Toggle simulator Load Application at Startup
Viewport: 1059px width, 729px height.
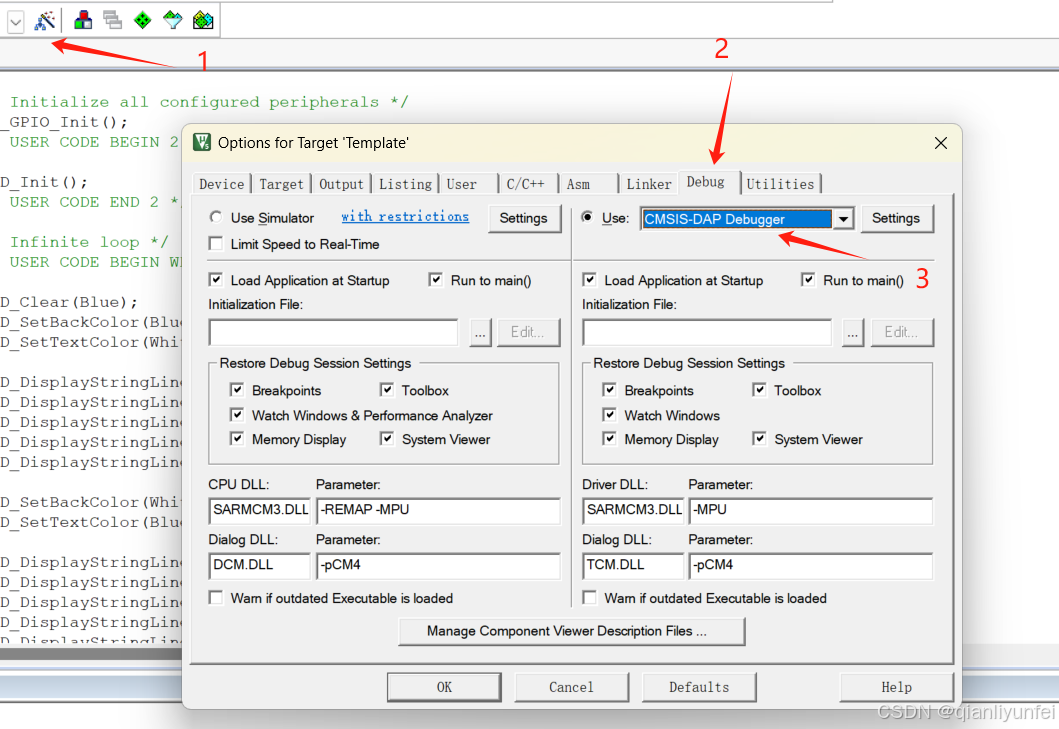tap(216, 279)
